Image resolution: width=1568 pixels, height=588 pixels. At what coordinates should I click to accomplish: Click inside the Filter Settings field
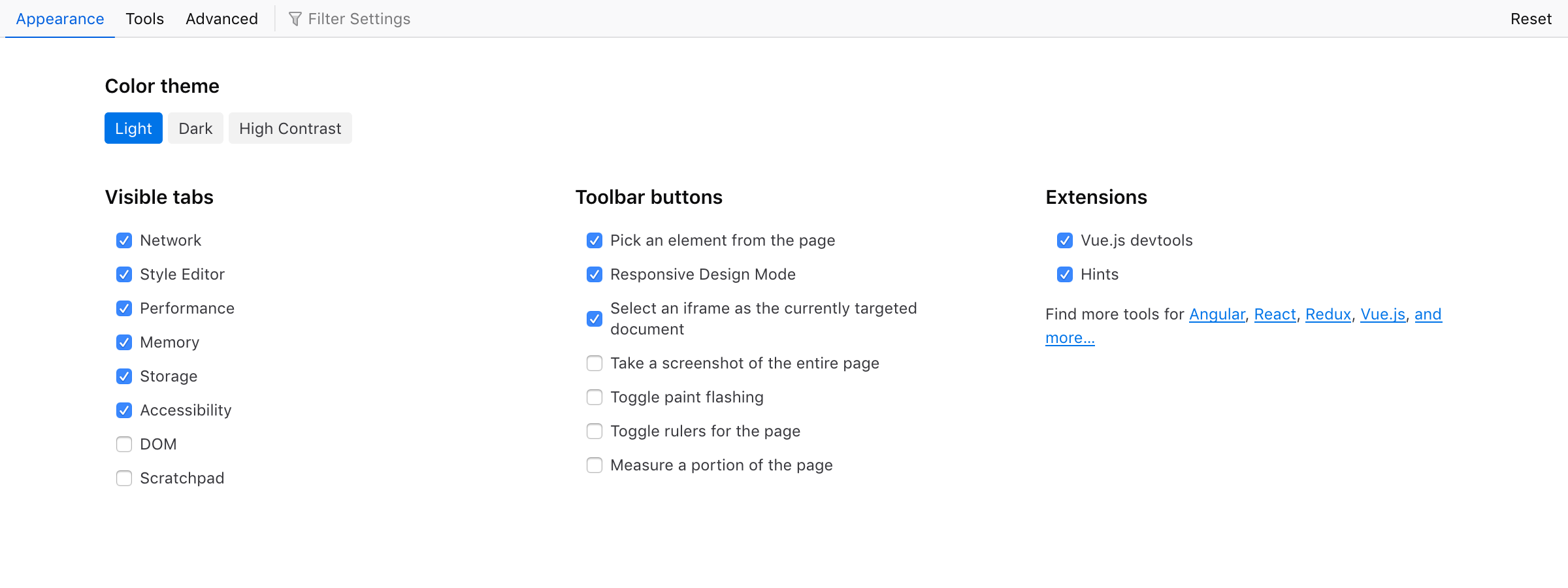point(359,18)
